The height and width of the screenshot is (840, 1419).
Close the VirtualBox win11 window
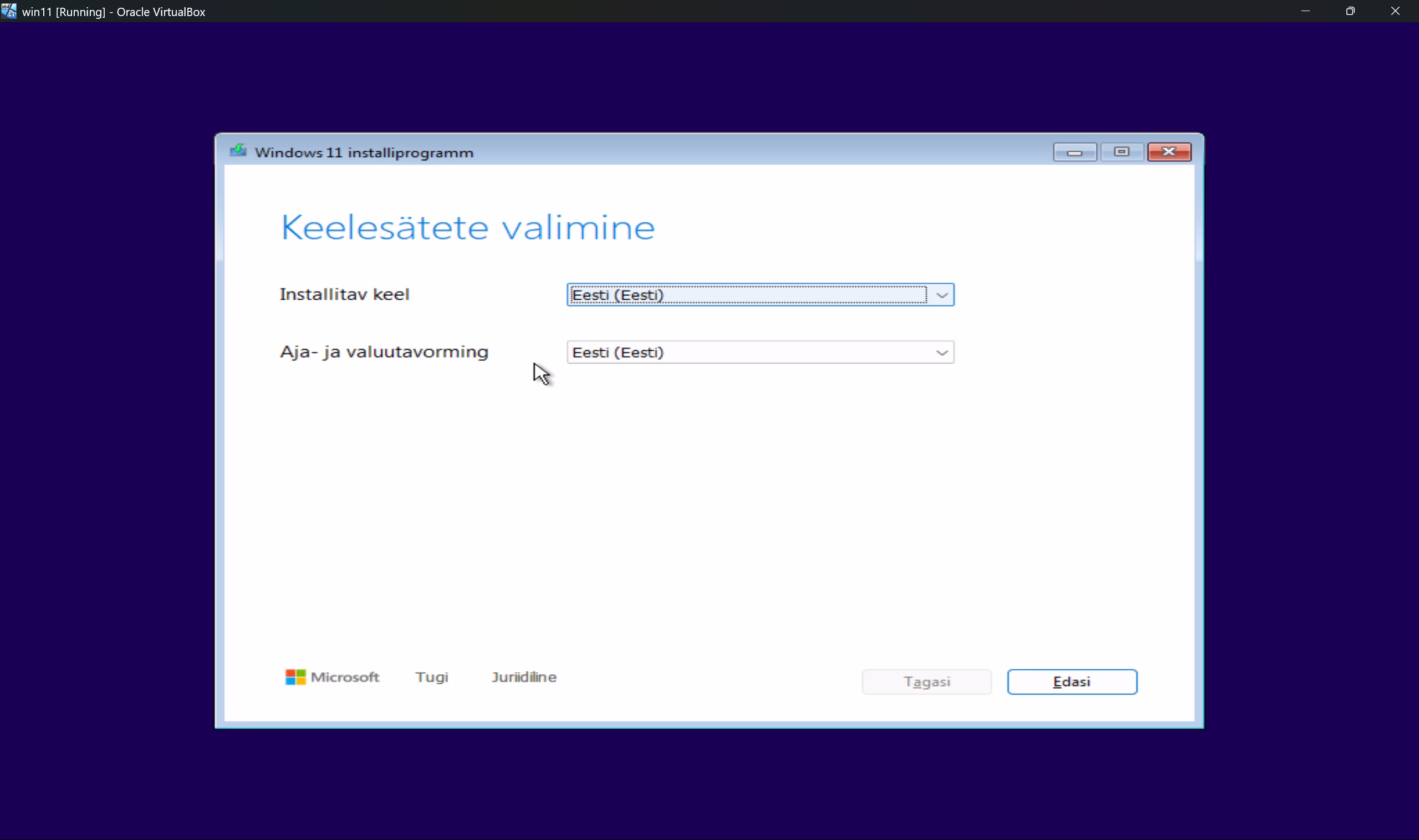[x=1395, y=11]
